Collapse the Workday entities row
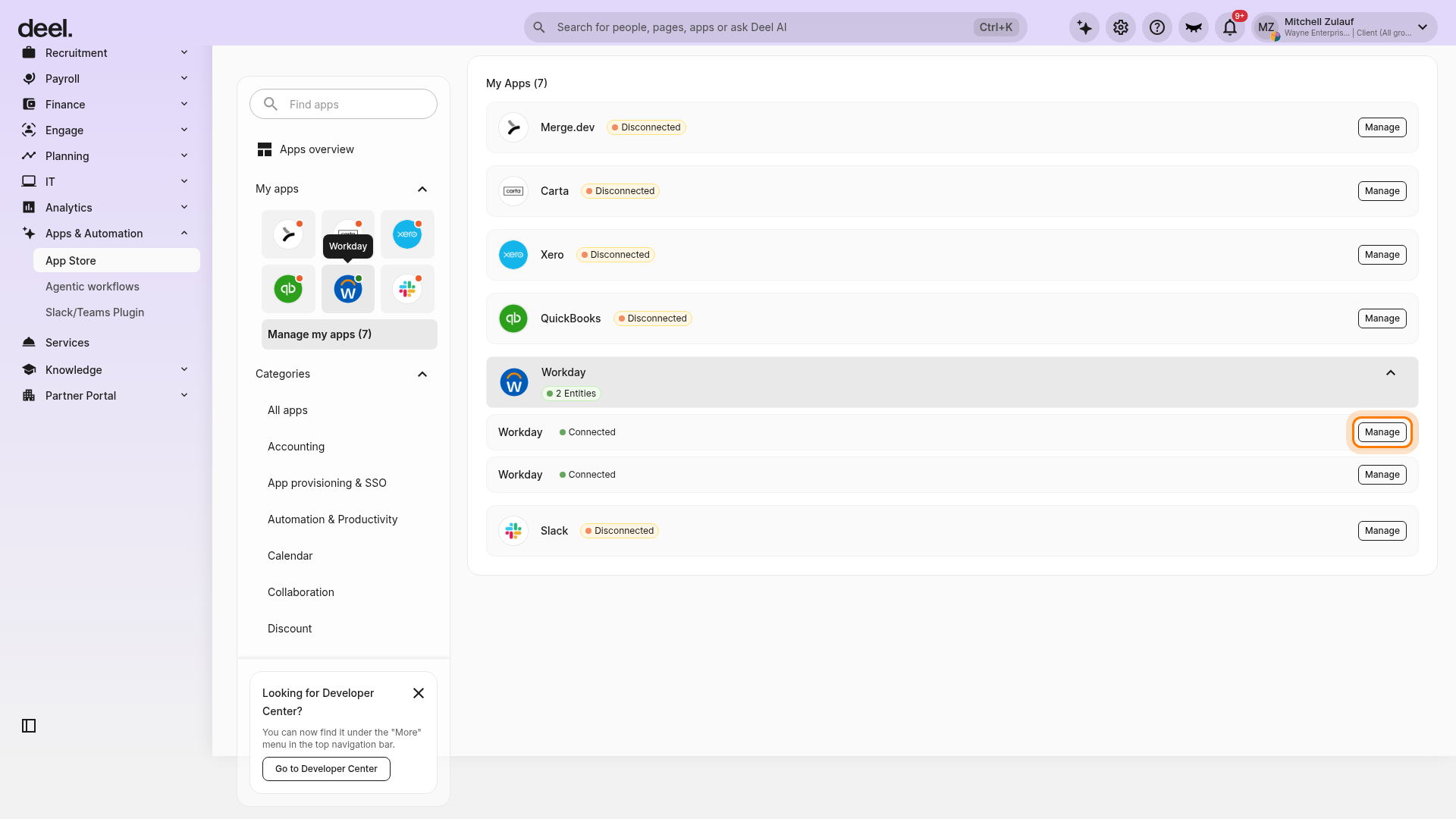This screenshot has width=1456, height=819. point(1391,372)
